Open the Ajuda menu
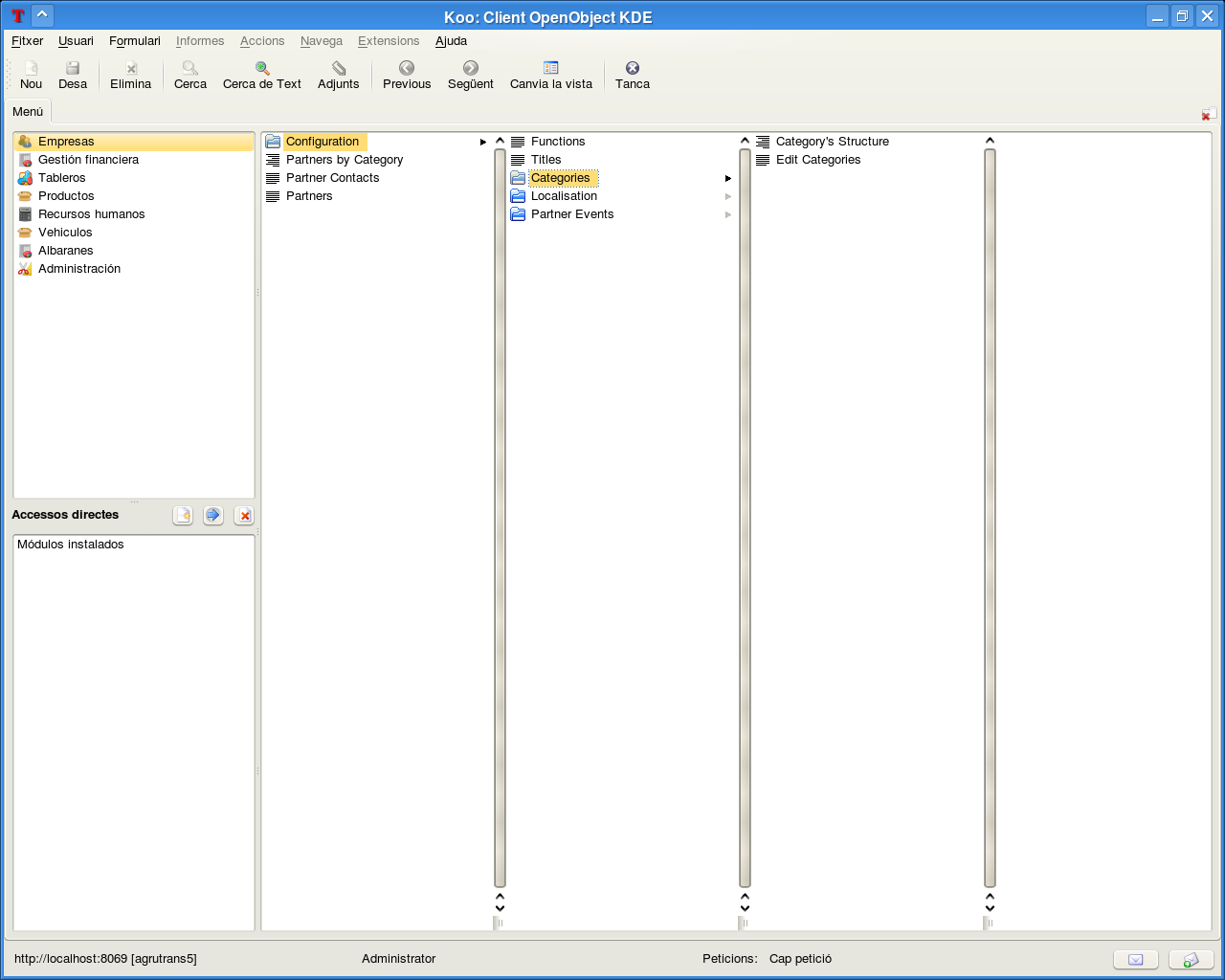 (451, 41)
